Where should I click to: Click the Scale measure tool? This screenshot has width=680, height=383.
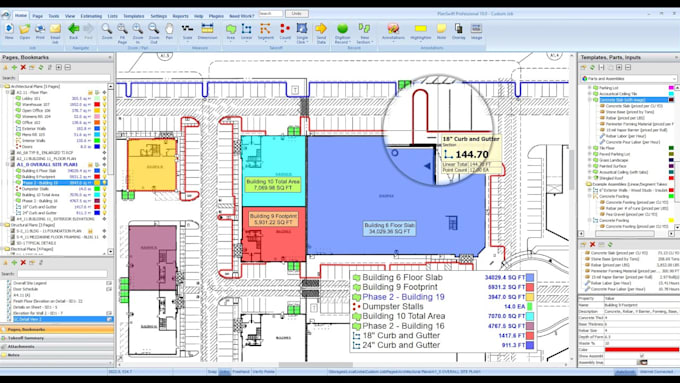(x=187, y=29)
